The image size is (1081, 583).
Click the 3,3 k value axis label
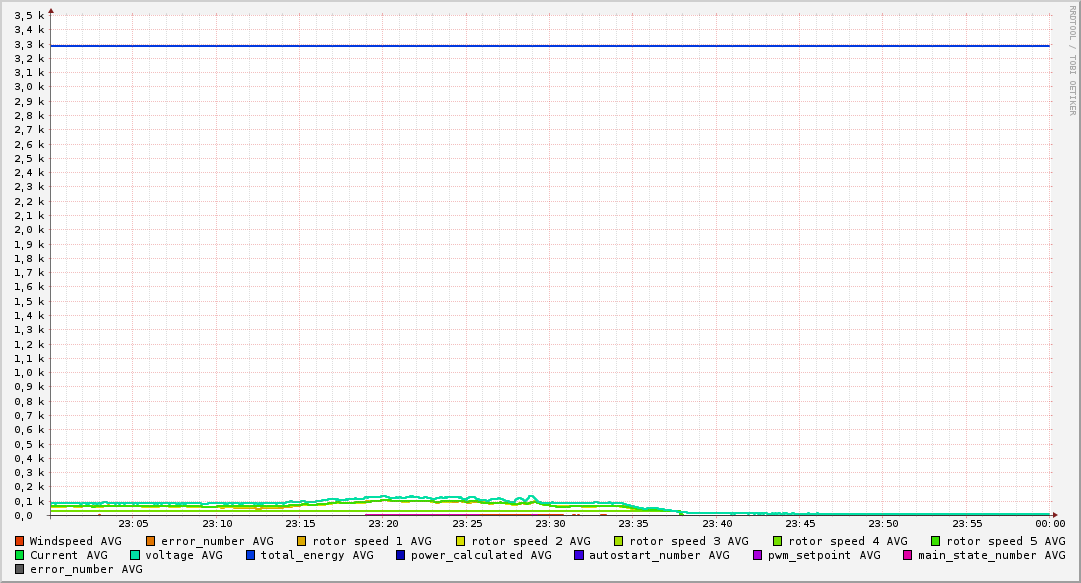[x=29, y=44]
